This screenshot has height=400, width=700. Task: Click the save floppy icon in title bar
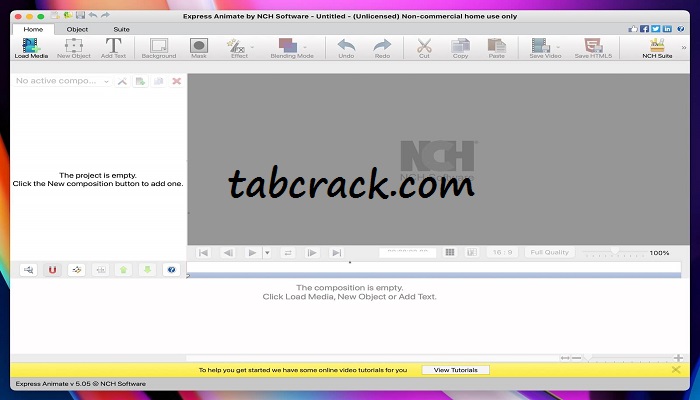pyautogui.click(x=80, y=16)
